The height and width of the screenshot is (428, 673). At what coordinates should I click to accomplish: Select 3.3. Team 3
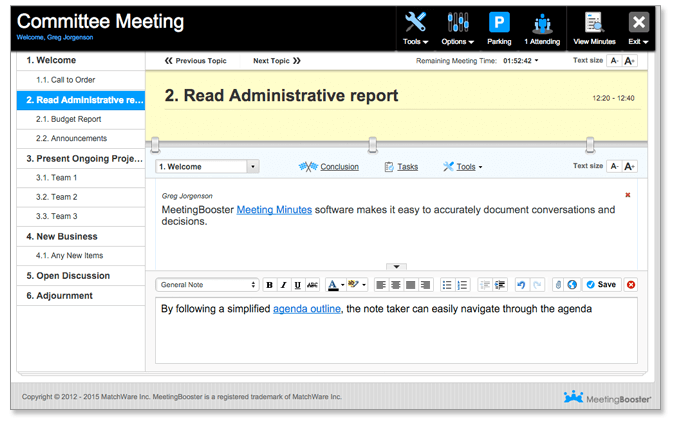pyautogui.click(x=81, y=216)
